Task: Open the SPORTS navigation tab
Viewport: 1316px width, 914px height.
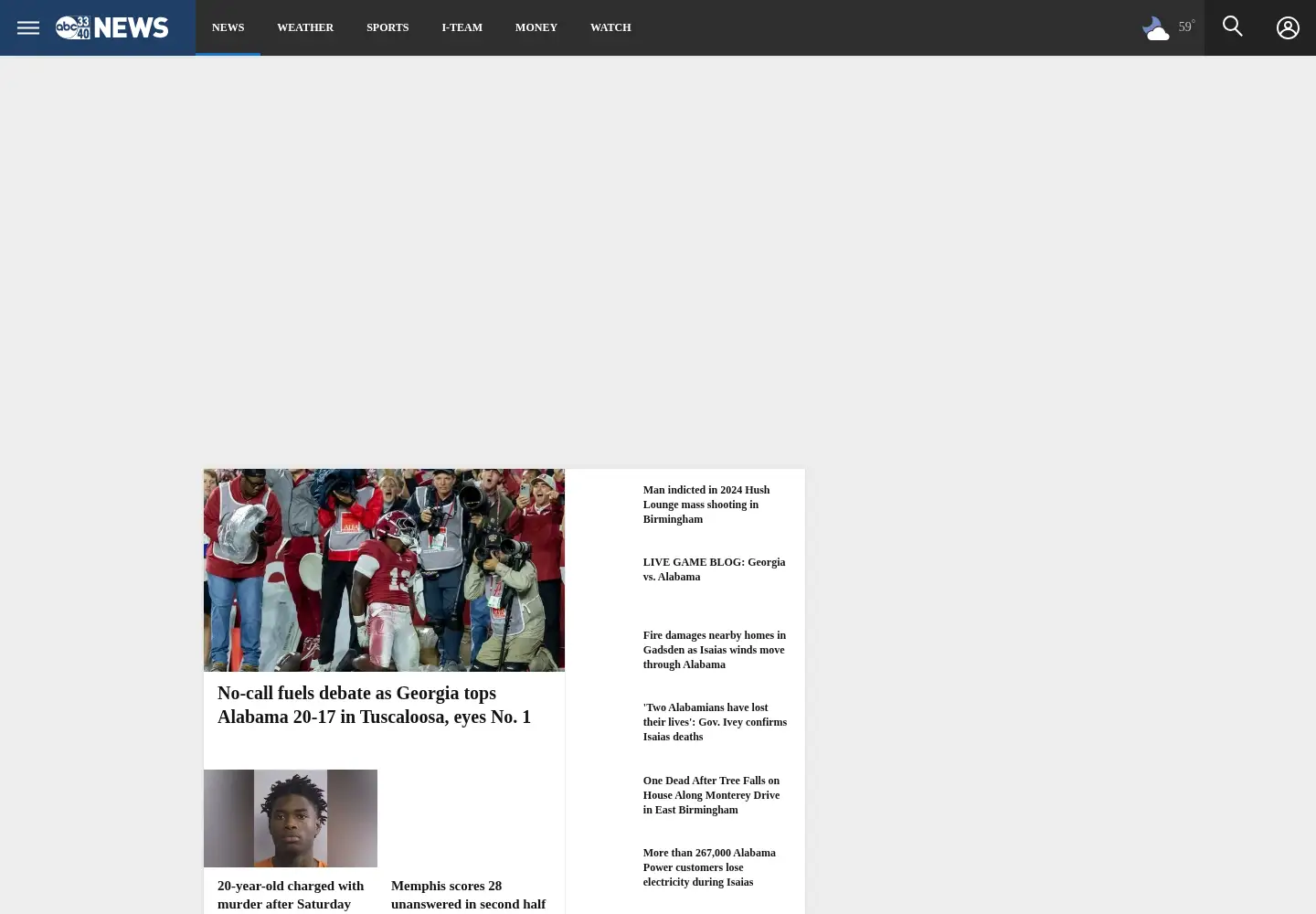Action: 387,27
